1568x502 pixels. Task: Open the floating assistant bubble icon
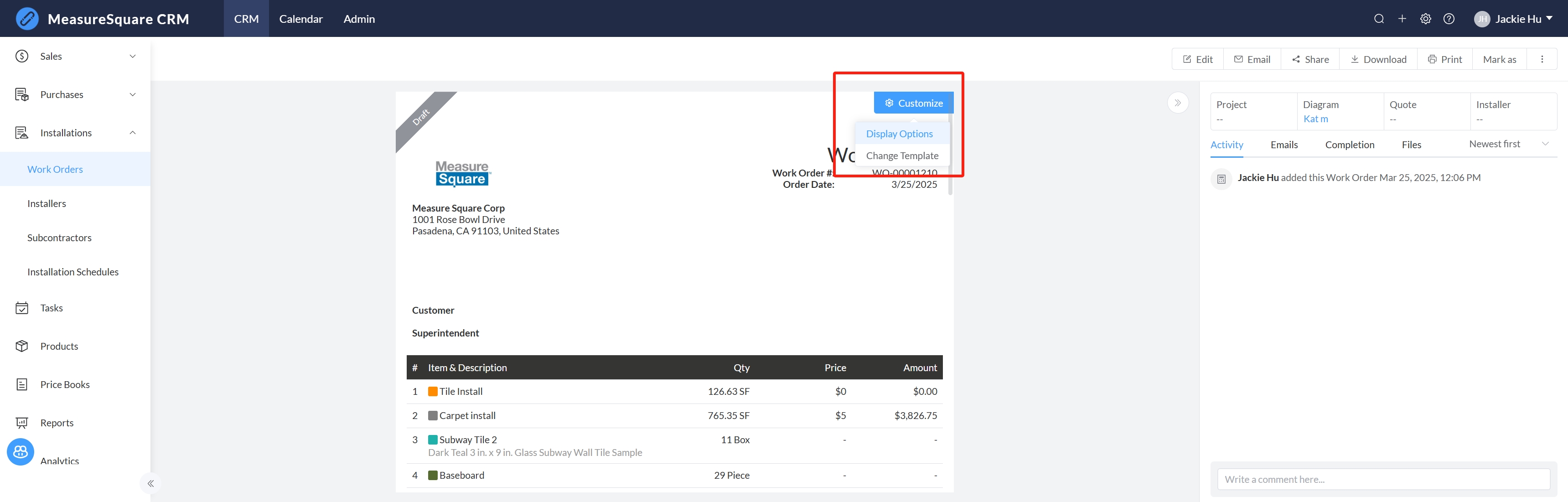(x=21, y=451)
